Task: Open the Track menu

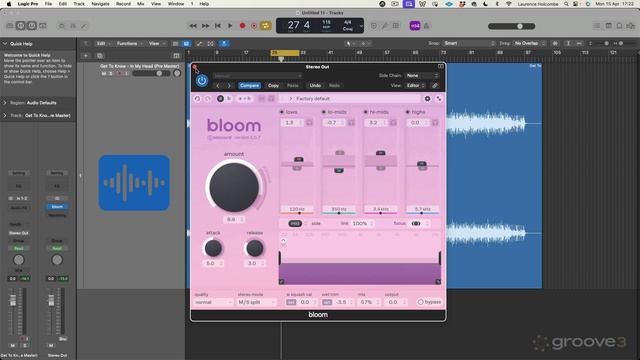Action: point(79,4)
